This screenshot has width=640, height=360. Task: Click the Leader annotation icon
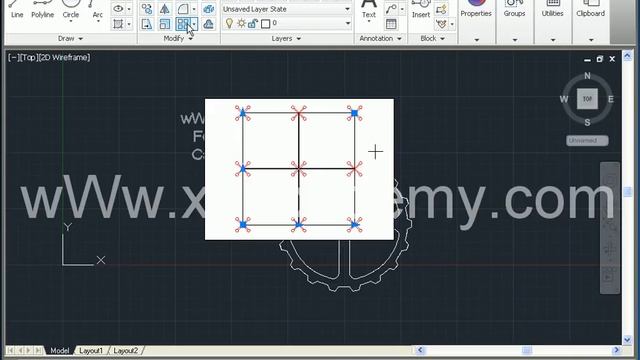tap(391, 9)
